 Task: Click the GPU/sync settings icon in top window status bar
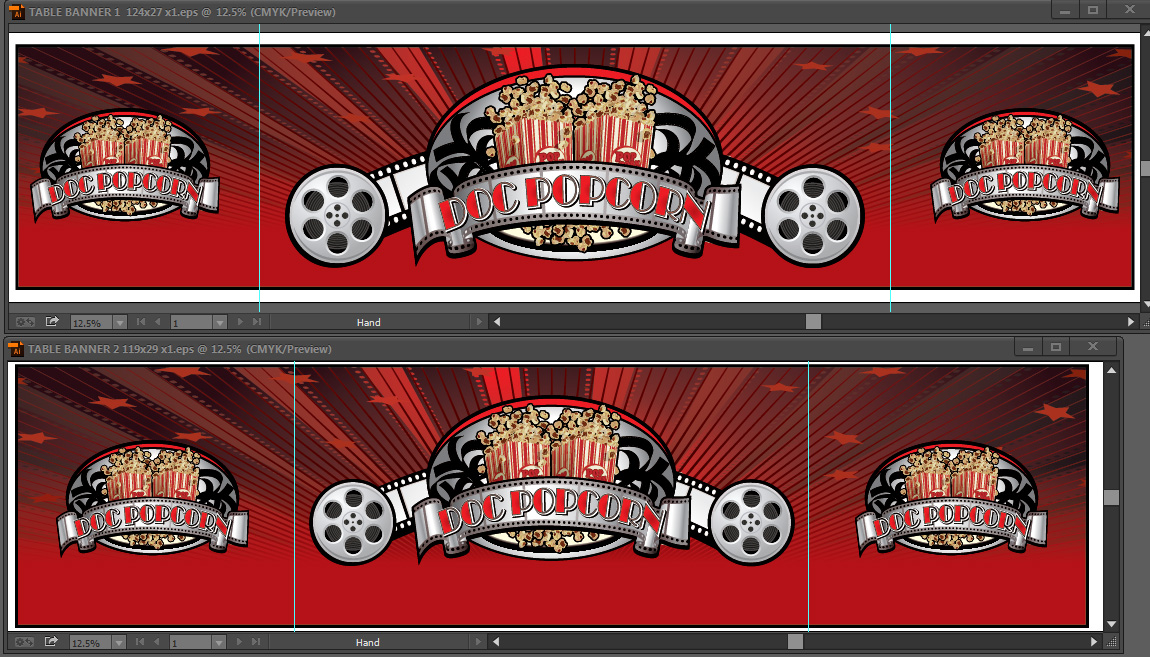pos(25,322)
